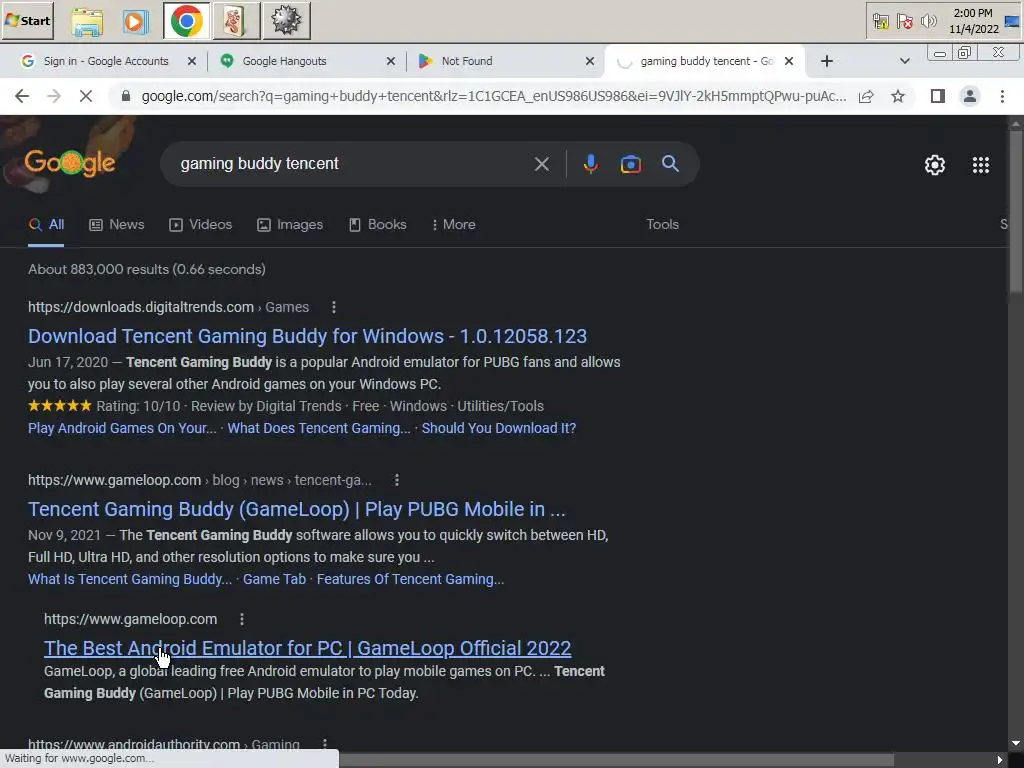Open Download Tencent Gaming Buddy for Windows link
The image size is (1024, 768).
[x=308, y=336]
